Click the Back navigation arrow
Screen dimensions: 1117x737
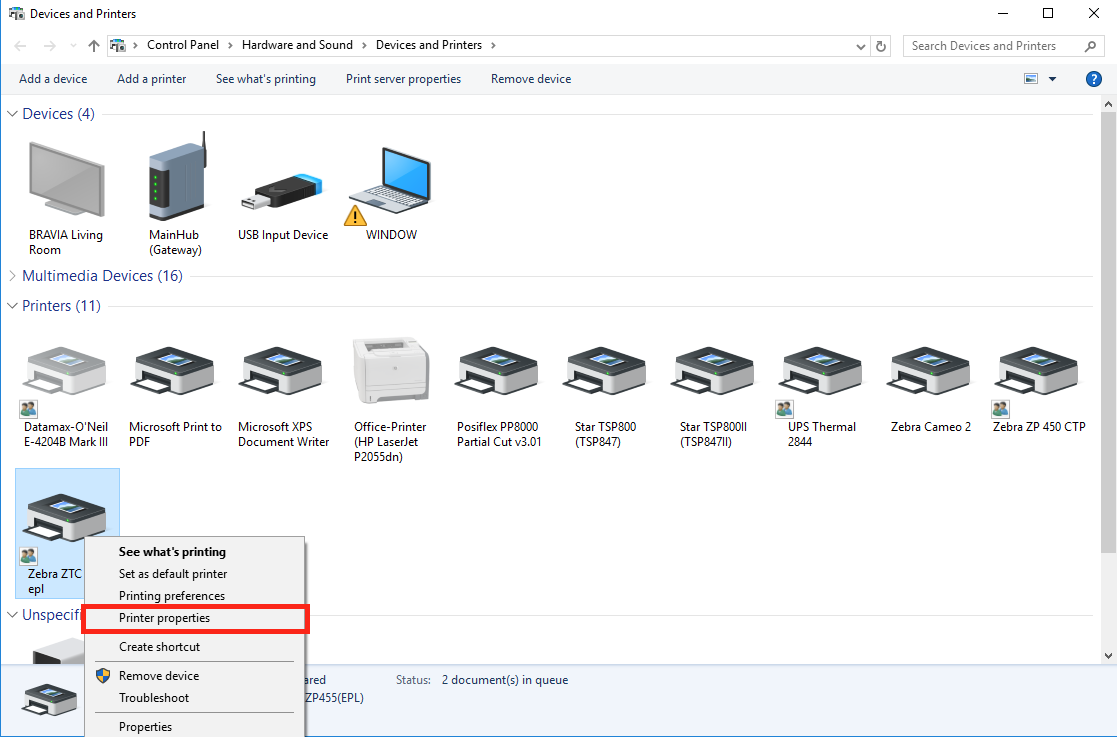(20, 46)
